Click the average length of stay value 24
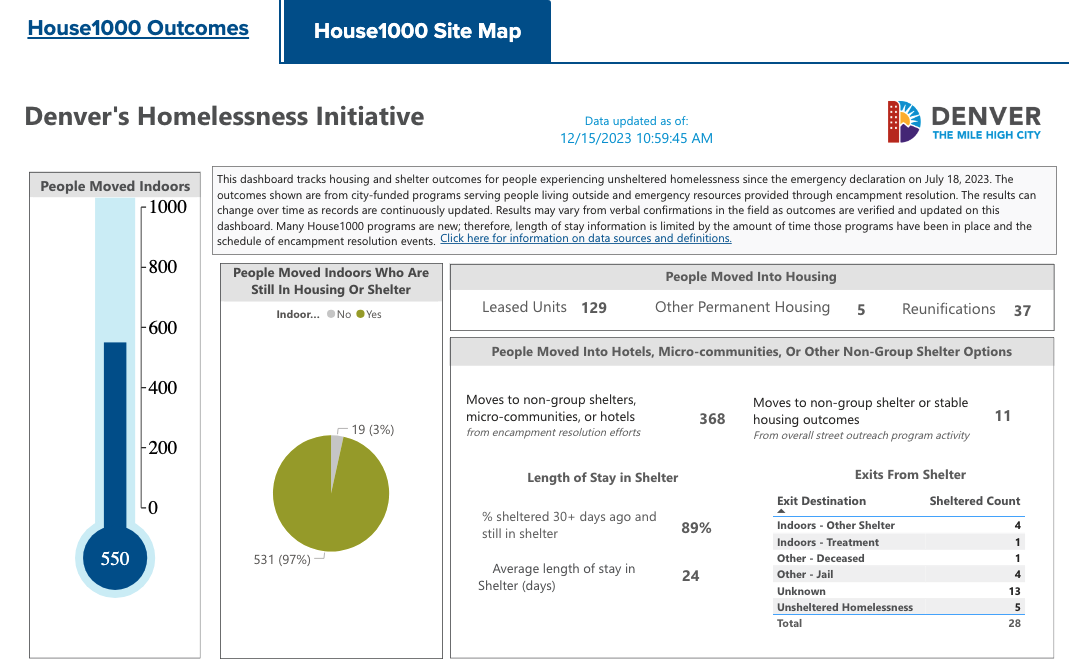 [690, 576]
